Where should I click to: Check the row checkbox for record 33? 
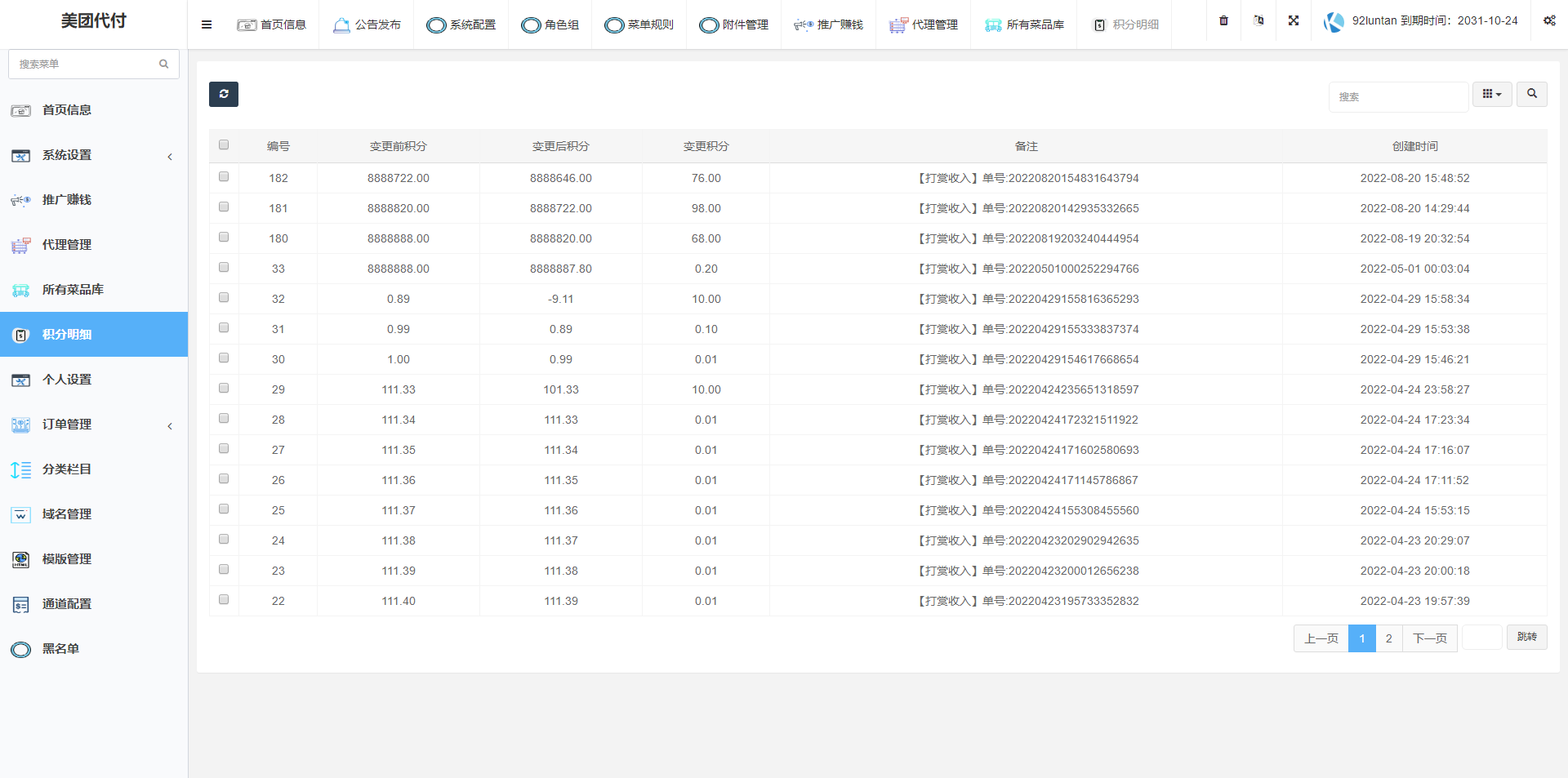point(224,267)
